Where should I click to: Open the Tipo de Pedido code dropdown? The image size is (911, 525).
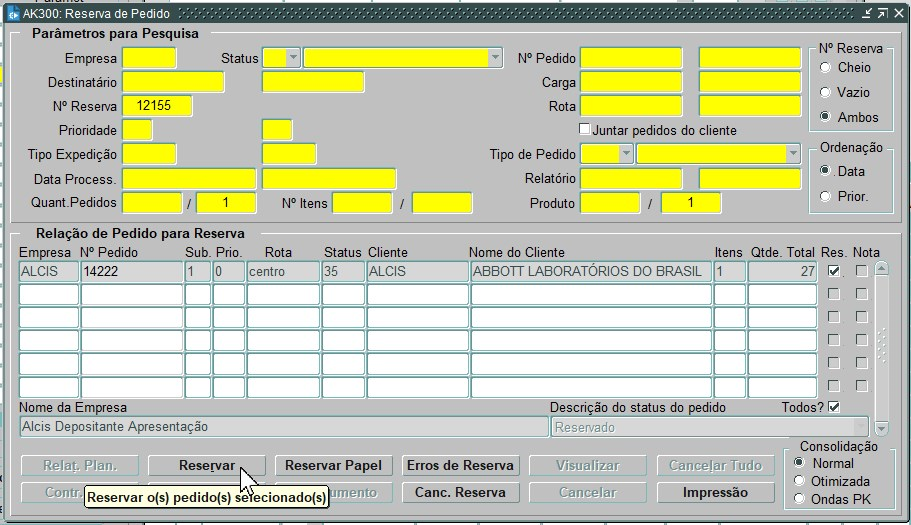coord(626,154)
